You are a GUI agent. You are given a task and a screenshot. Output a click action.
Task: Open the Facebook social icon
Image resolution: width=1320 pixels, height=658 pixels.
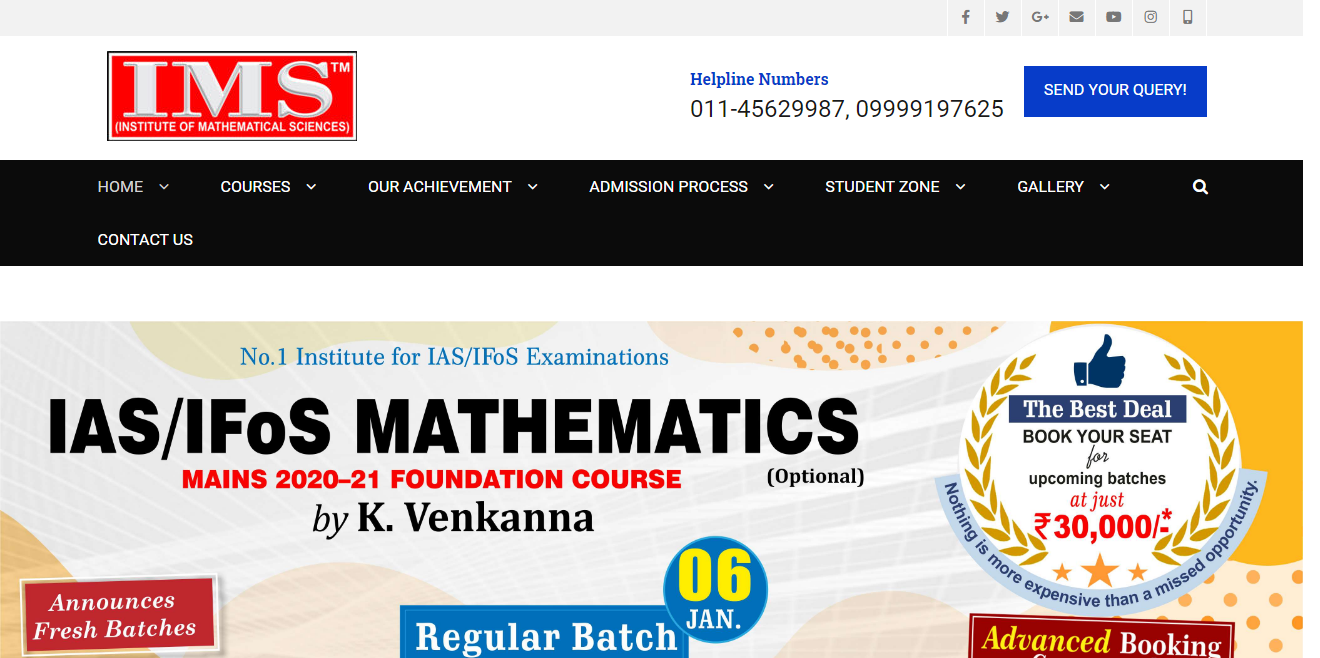coord(965,17)
